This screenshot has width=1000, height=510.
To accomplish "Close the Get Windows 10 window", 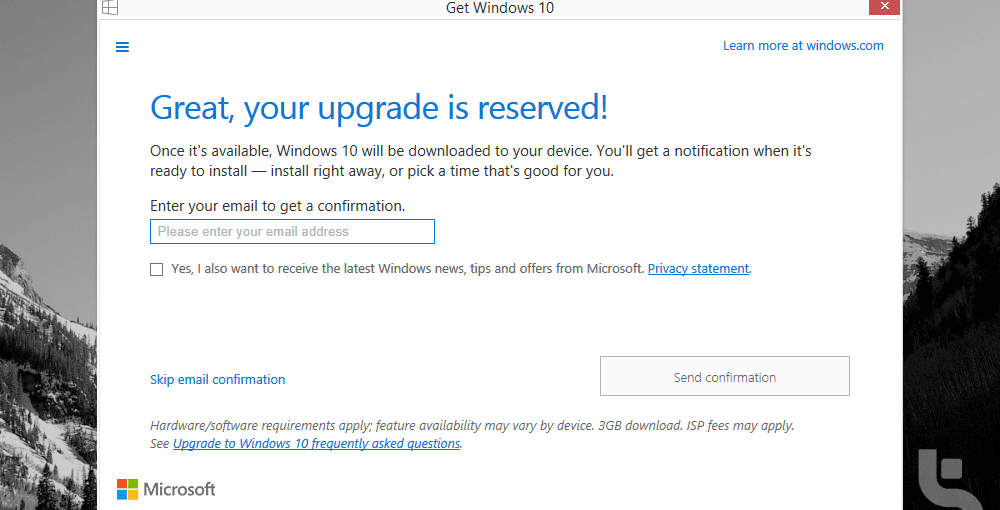I will [x=884, y=6].
